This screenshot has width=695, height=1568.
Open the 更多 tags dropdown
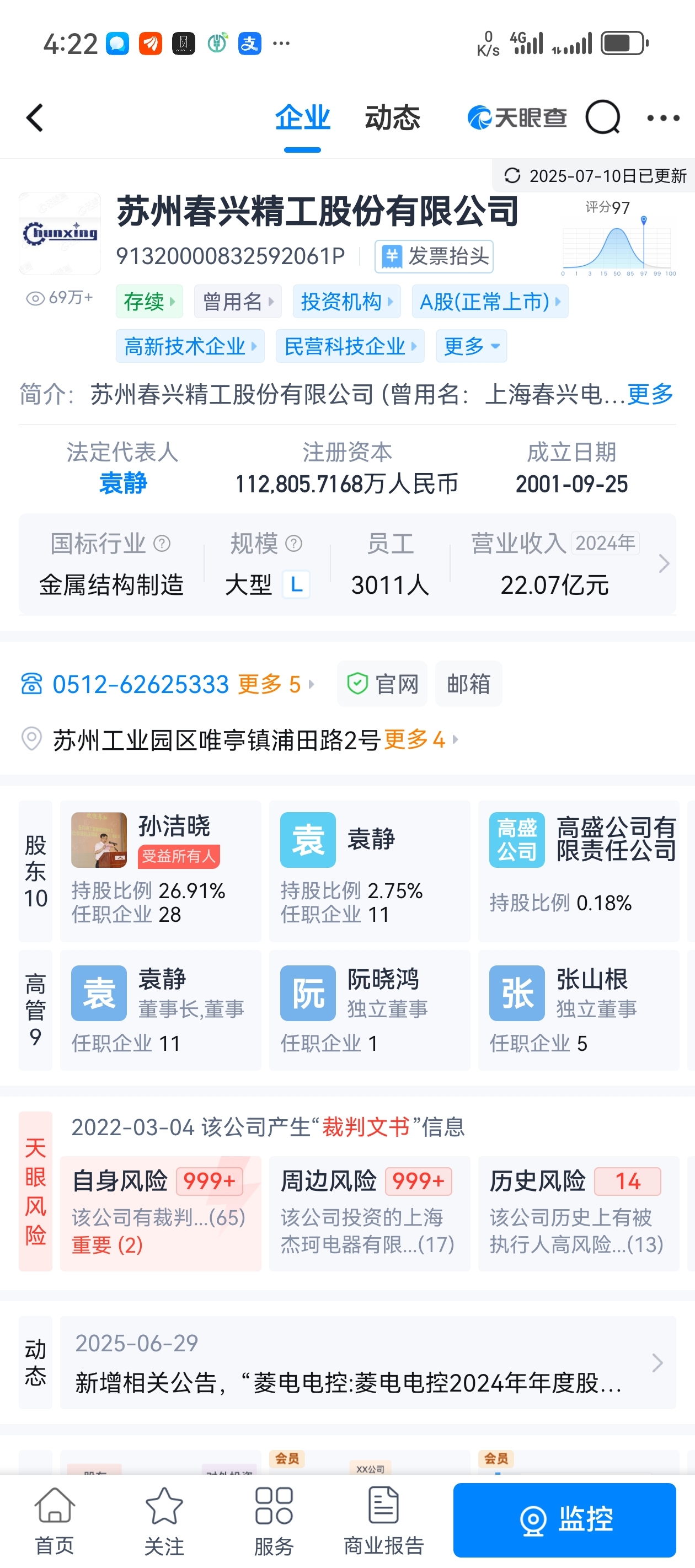point(471,346)
